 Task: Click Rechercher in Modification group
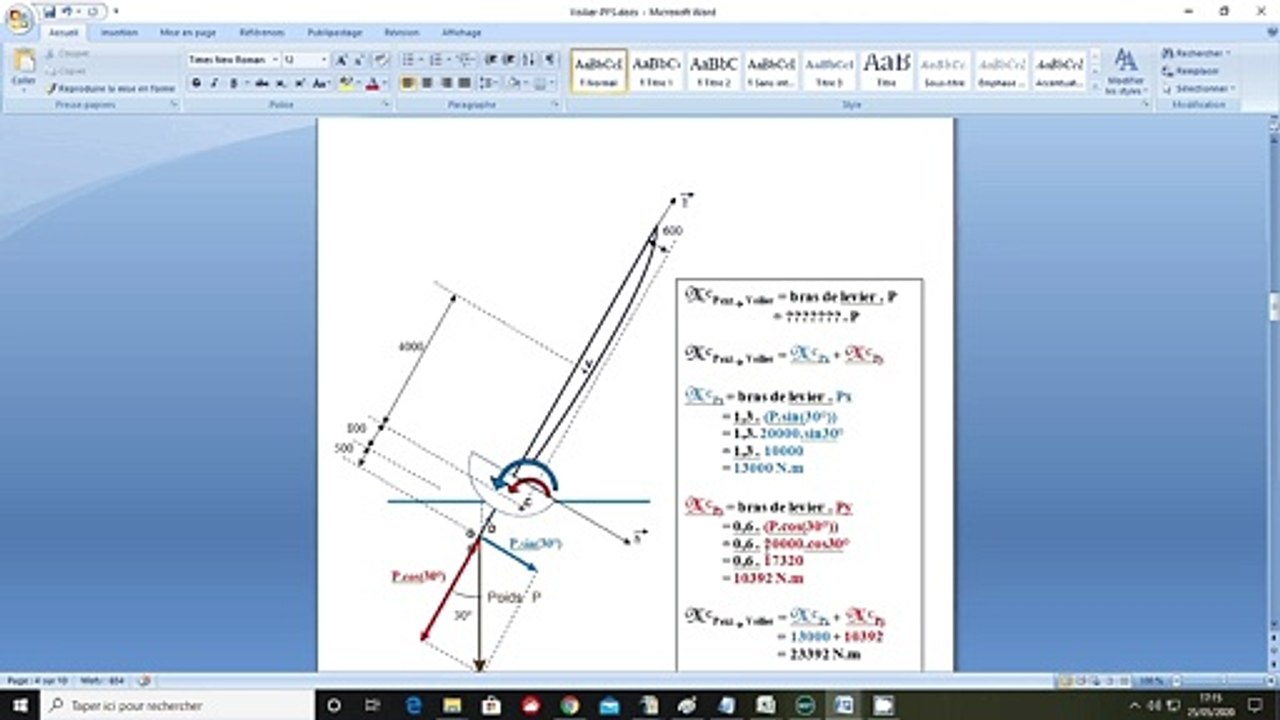click(1196, 53)
